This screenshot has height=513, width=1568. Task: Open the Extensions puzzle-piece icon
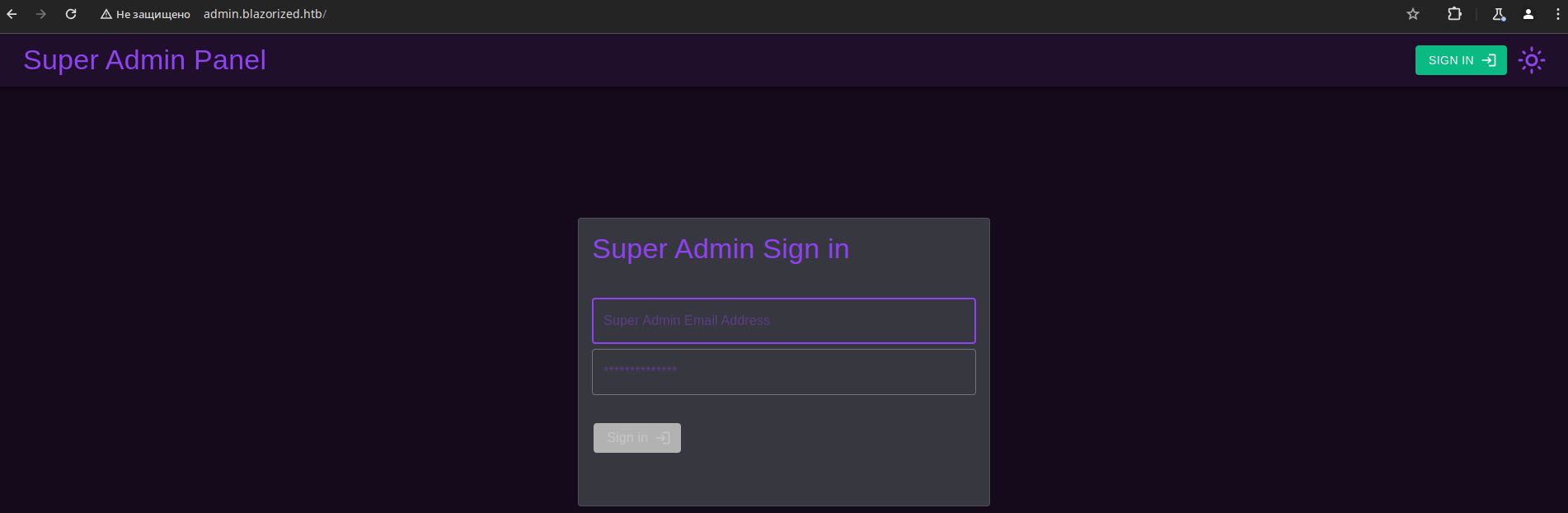[x=1454, y=14]
